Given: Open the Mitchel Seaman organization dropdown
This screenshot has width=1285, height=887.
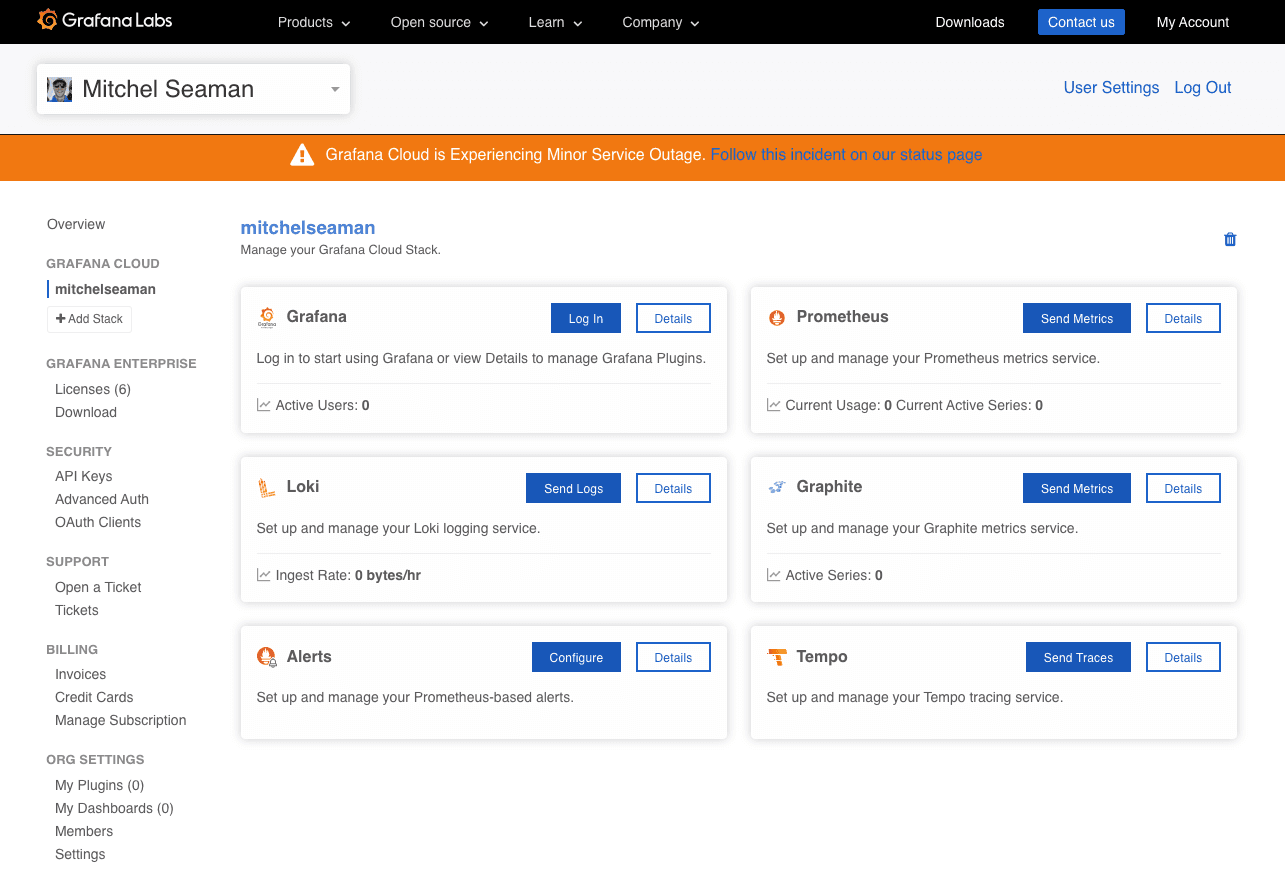Looking at the screenshot, I should tap(194, 89).
